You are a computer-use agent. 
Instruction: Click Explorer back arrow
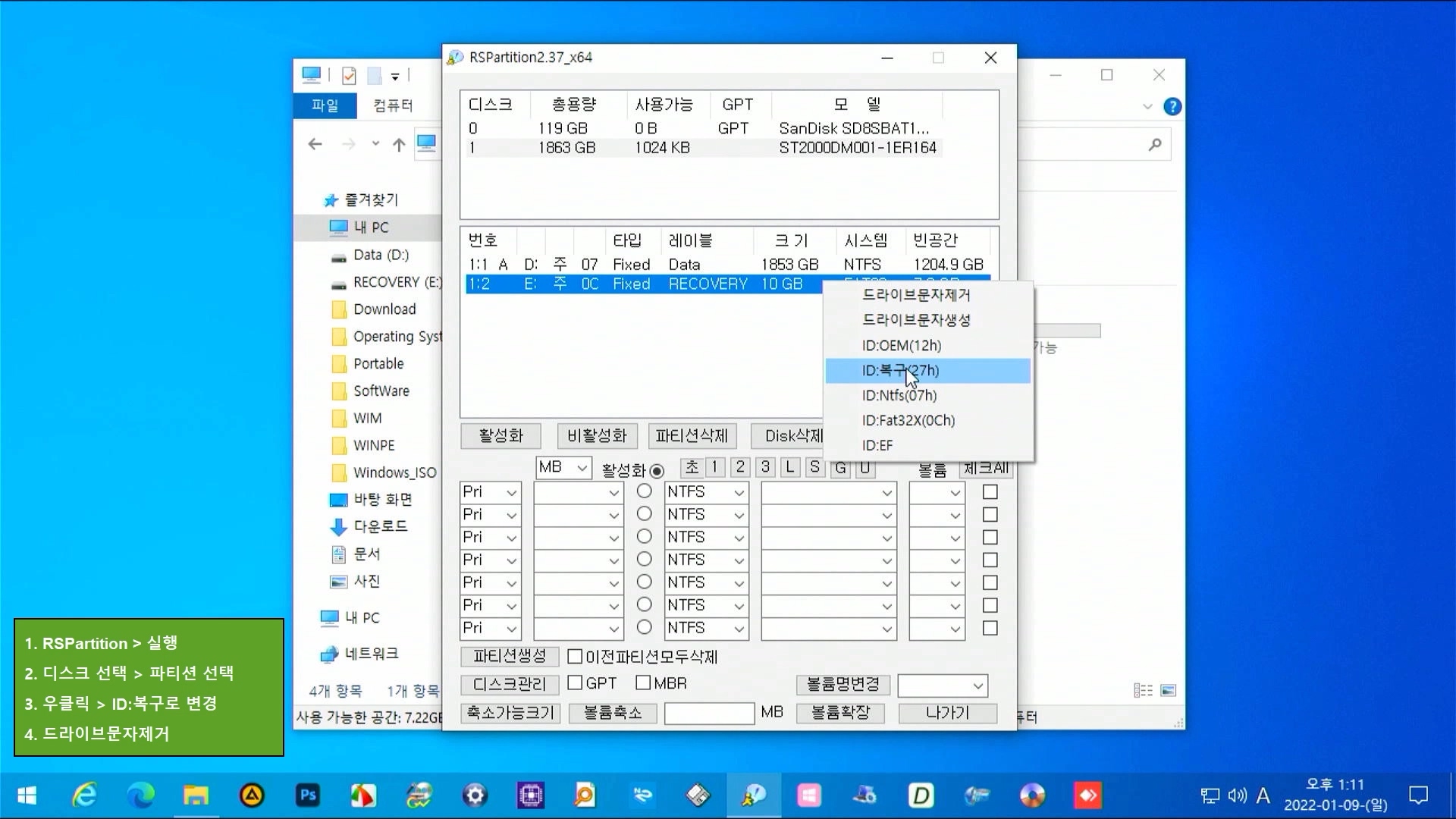pos(315,144)
